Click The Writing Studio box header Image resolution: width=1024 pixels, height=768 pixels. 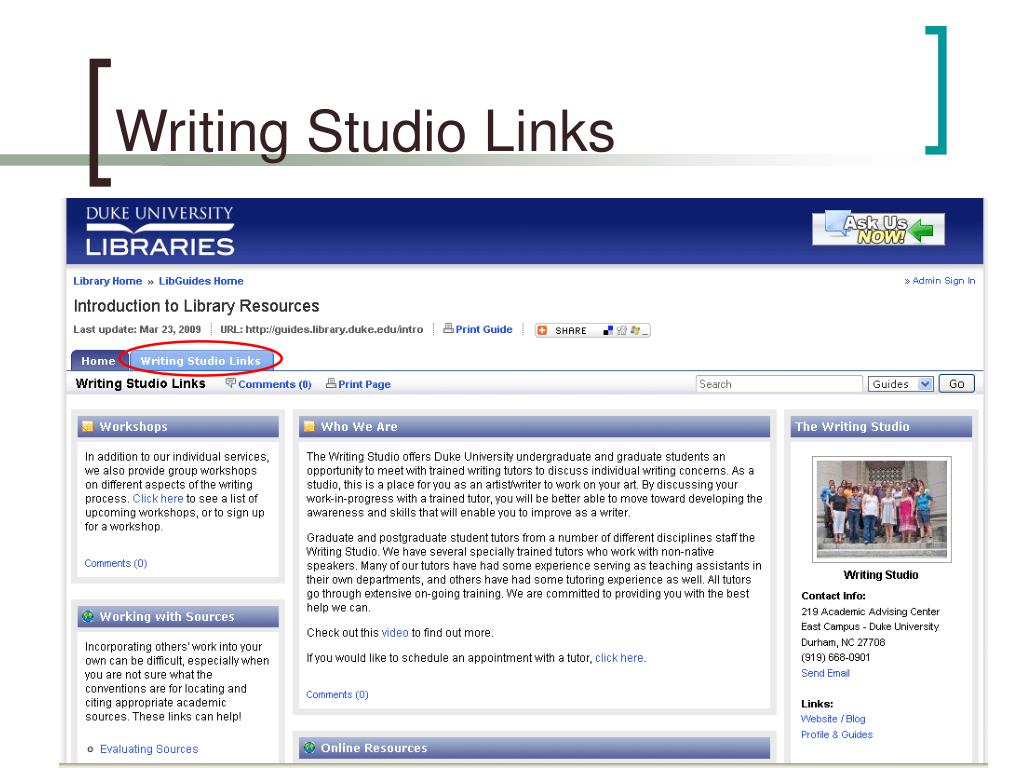[881, 426]
